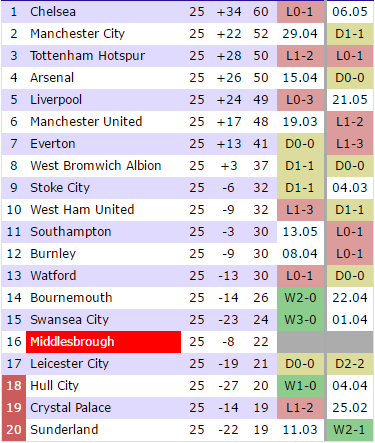
Task: Select Manchester City in the table
Action: tap(77, 34)
